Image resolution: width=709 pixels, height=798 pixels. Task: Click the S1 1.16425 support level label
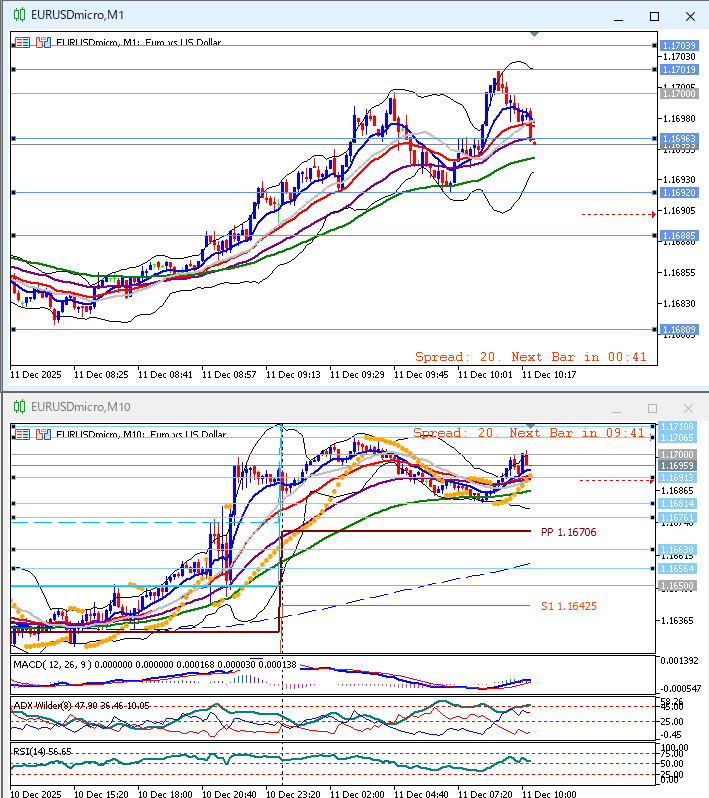click(x=568, y=606)
